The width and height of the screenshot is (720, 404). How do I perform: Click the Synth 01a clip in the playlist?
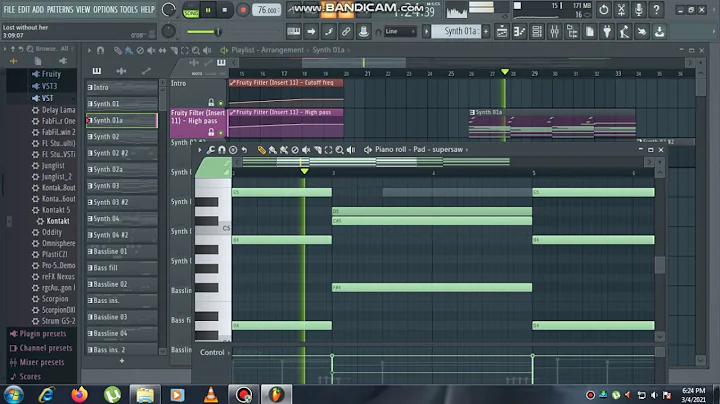[x=552, y=124]
